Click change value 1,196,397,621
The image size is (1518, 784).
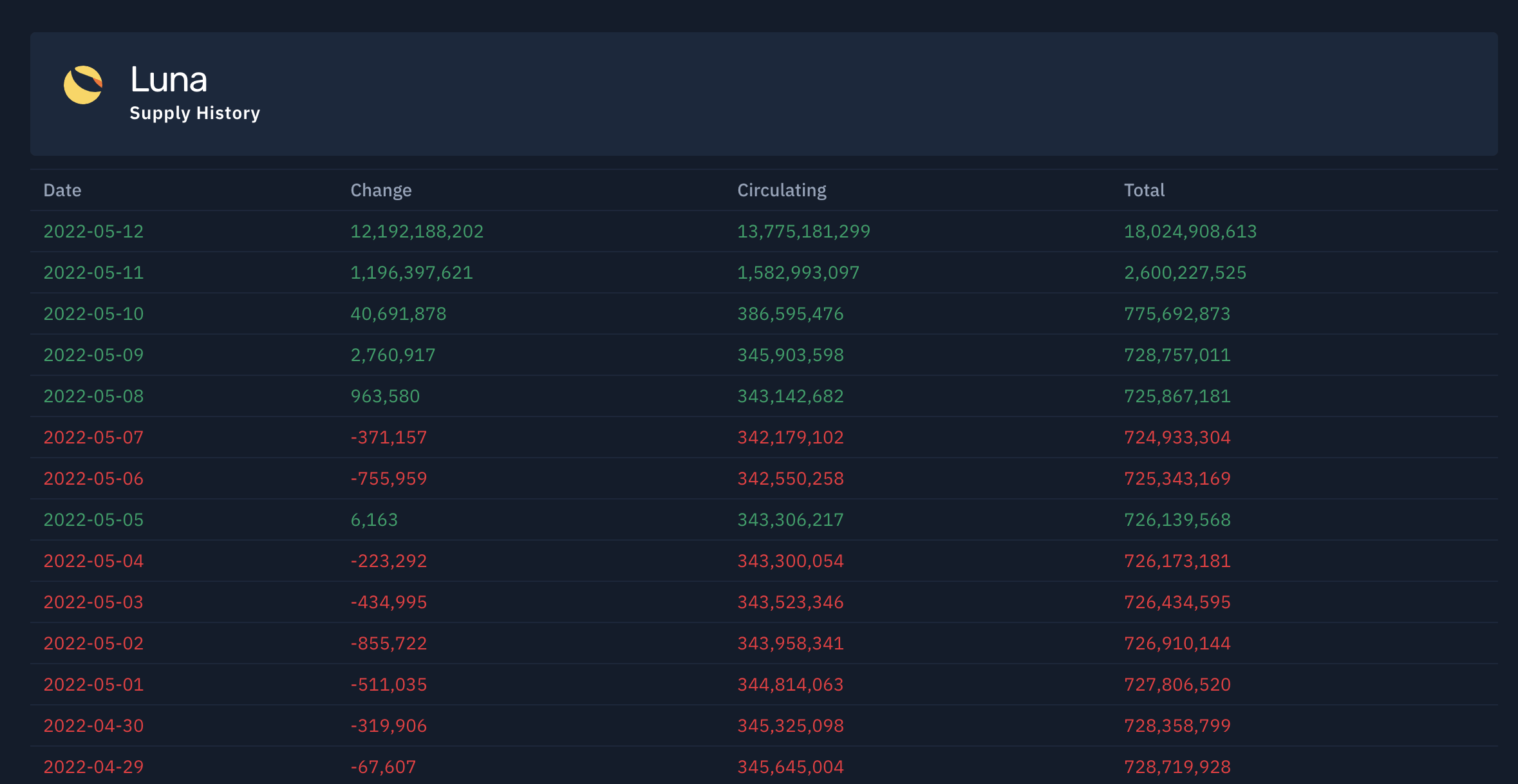[x=411, y=273]
